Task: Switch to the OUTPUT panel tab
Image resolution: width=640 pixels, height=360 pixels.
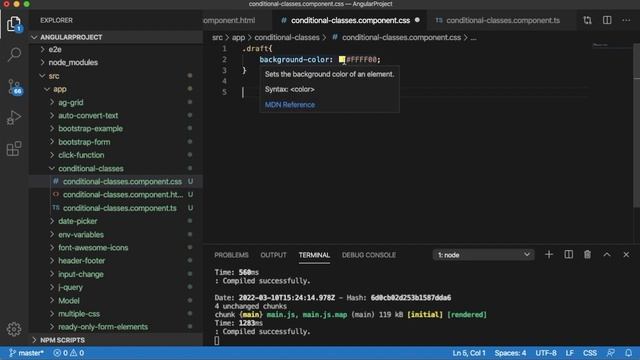Action: (273, 255)
